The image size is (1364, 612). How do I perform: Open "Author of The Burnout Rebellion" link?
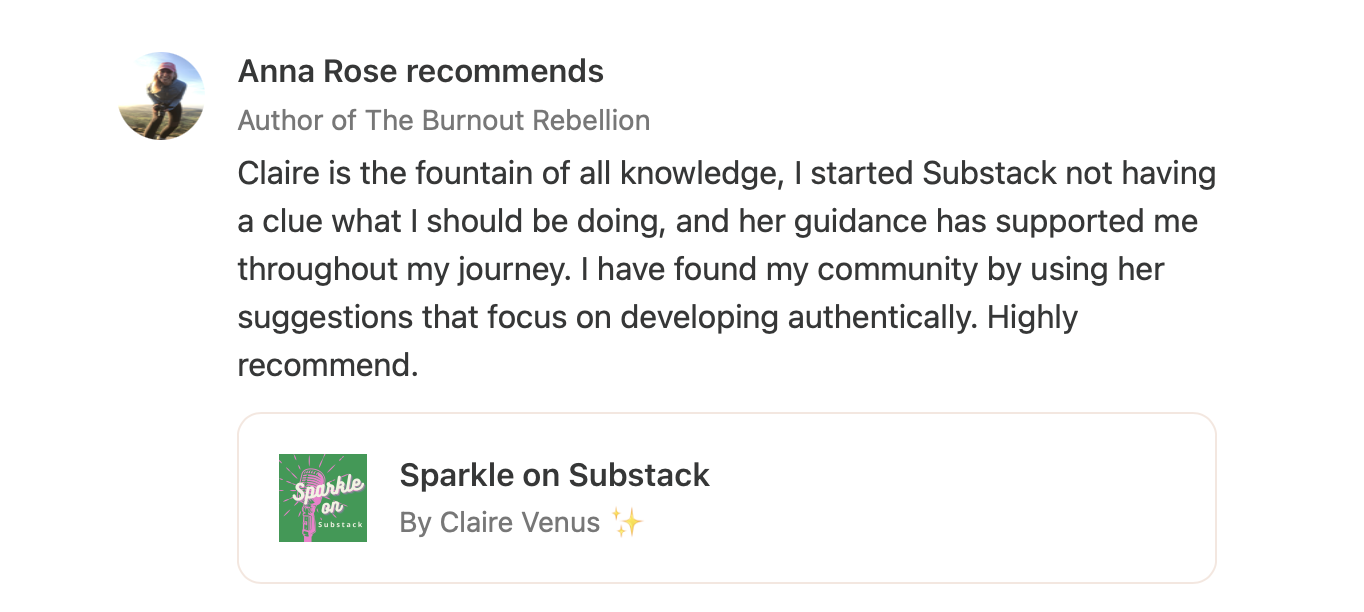click(443, 121)
